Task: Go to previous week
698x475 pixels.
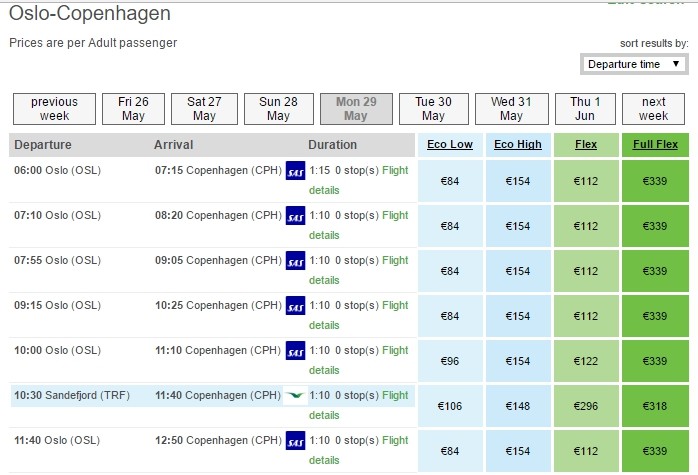Action: click(54, 108)
